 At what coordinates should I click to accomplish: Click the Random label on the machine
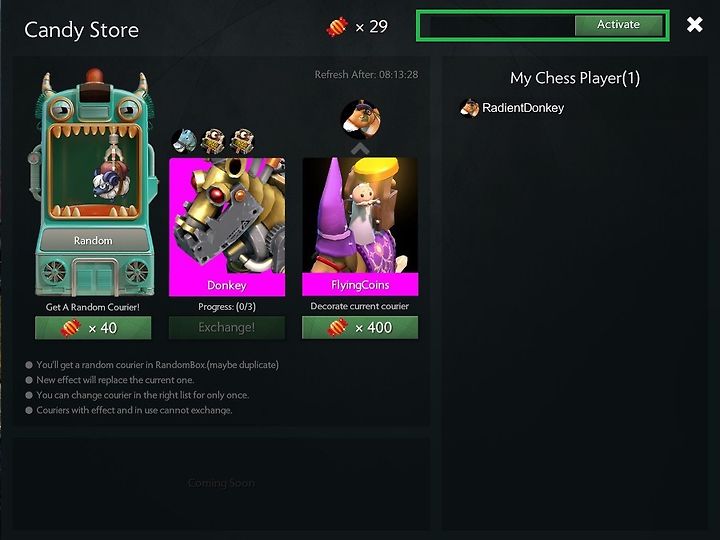click(x=93, y=241)
